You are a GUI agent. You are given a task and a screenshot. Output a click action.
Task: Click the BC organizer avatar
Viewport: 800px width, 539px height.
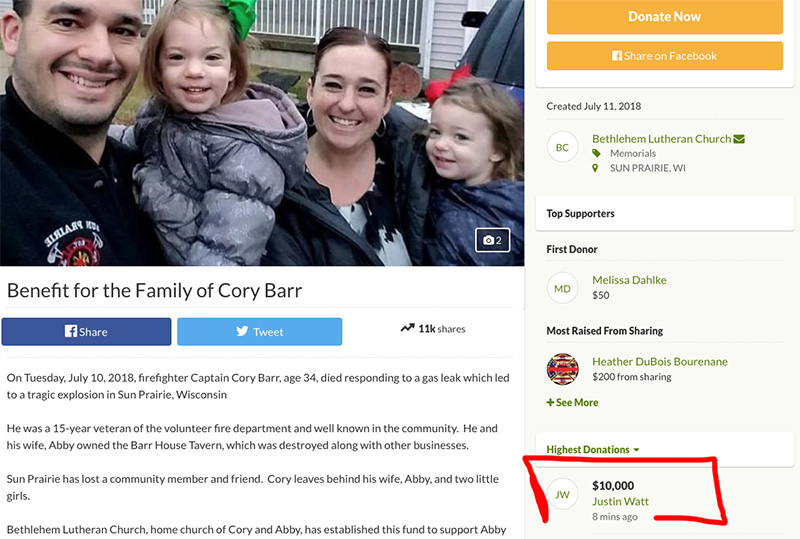(562, 148)
